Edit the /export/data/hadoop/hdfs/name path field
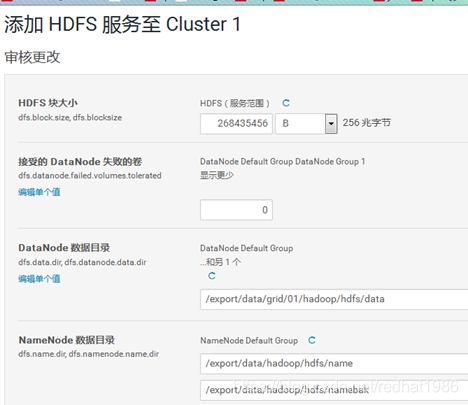 (334, 364)
